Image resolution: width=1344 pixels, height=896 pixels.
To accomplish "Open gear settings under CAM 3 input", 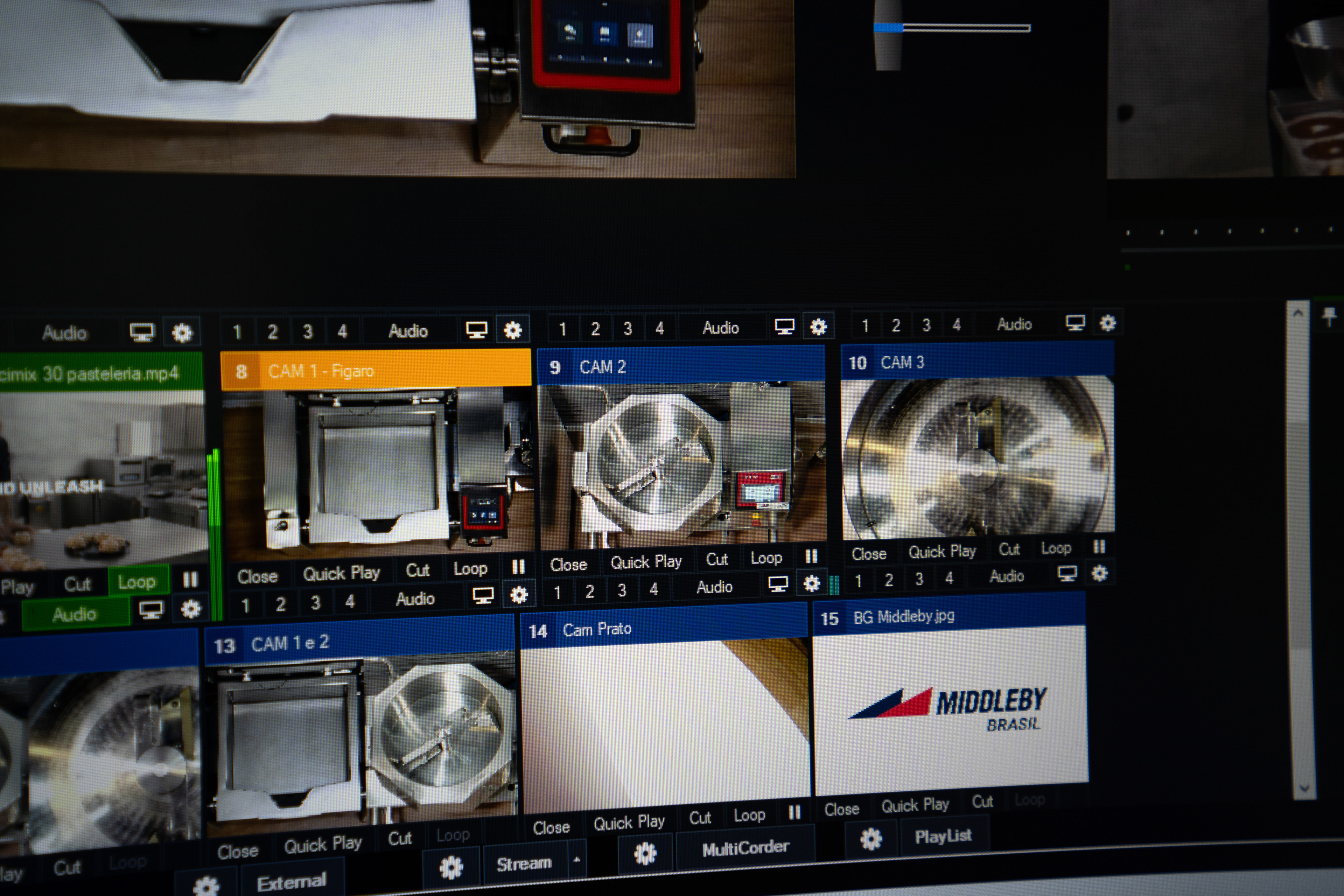I will [x=1099, y=573].
